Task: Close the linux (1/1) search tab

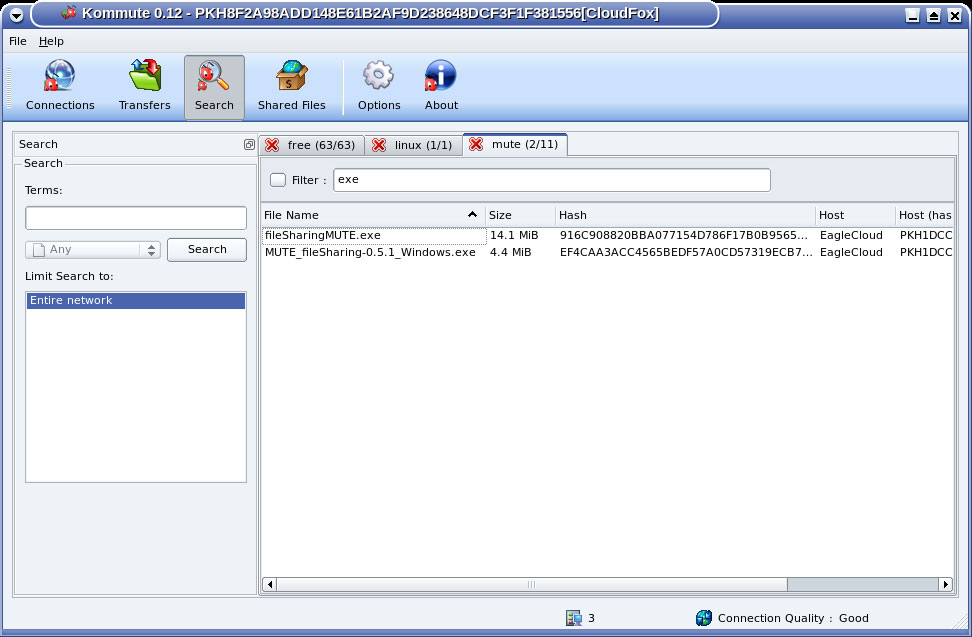Action: pos(379,145)
